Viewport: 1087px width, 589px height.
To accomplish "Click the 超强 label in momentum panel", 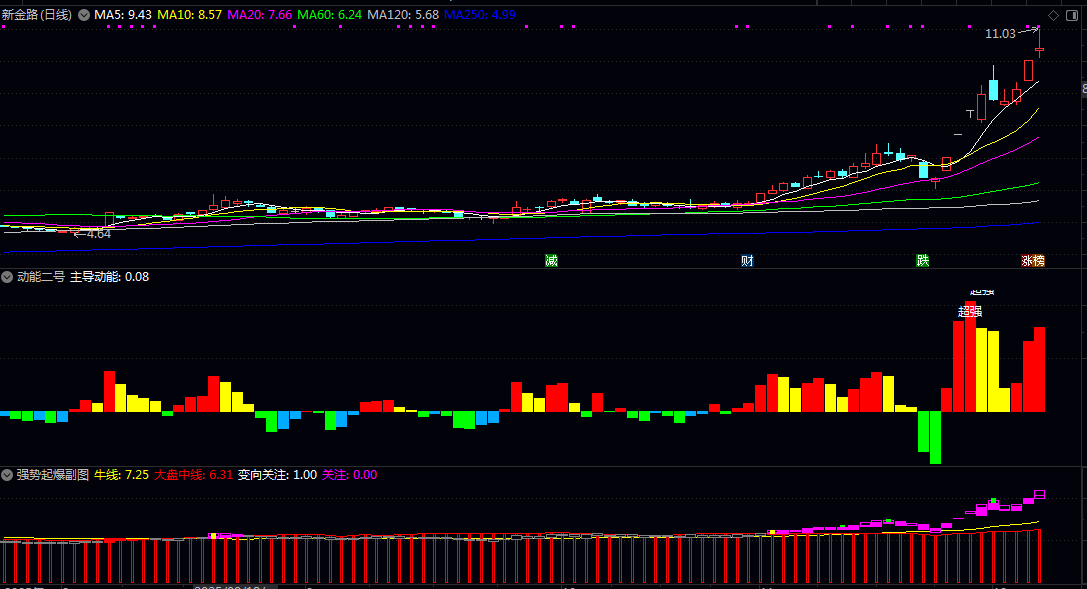I will tap(970, 312).
